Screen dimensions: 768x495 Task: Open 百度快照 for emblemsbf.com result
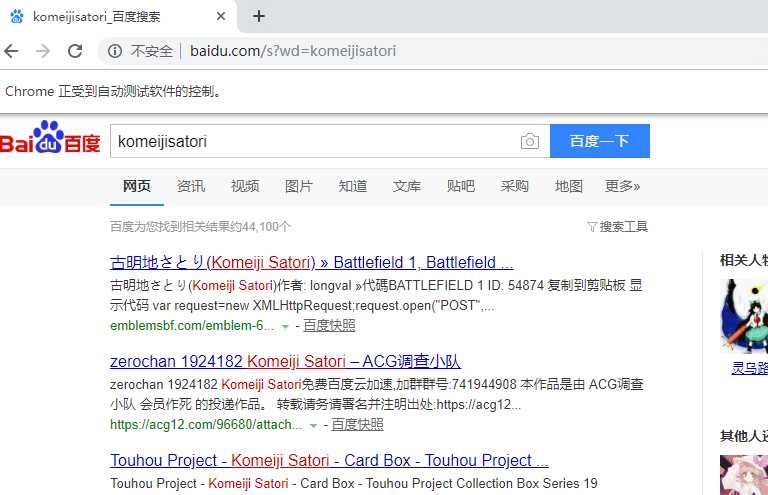[x=329, y=326]
